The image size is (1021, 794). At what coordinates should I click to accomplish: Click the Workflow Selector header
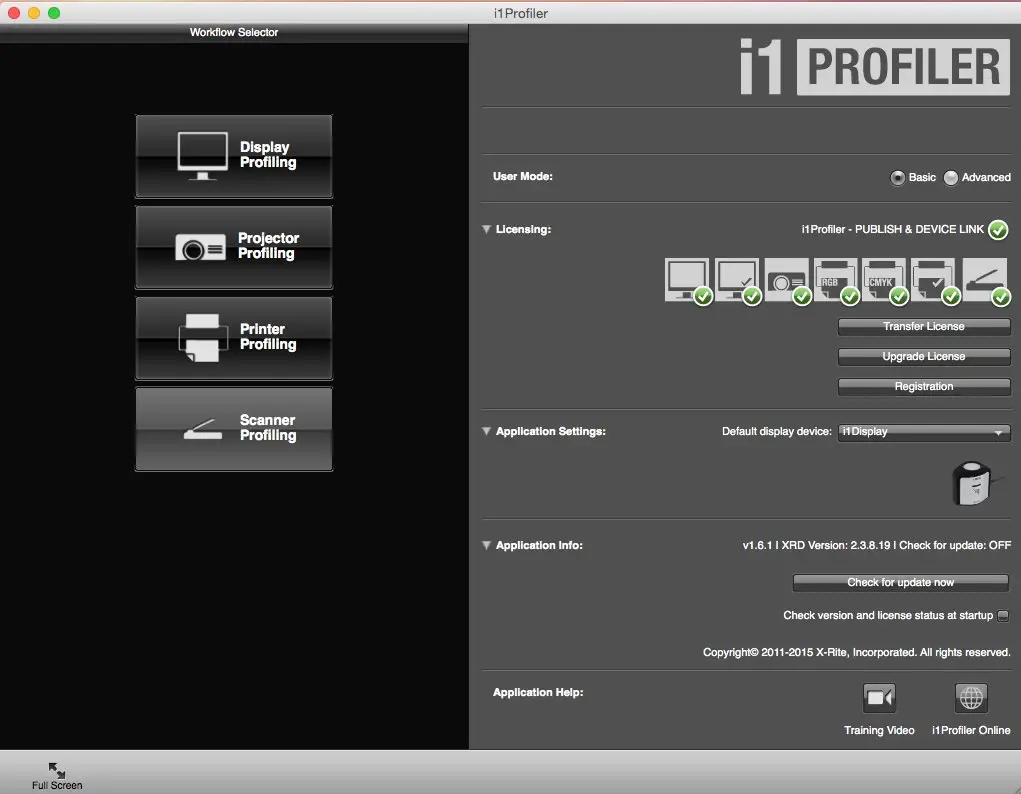coord(234,33)
